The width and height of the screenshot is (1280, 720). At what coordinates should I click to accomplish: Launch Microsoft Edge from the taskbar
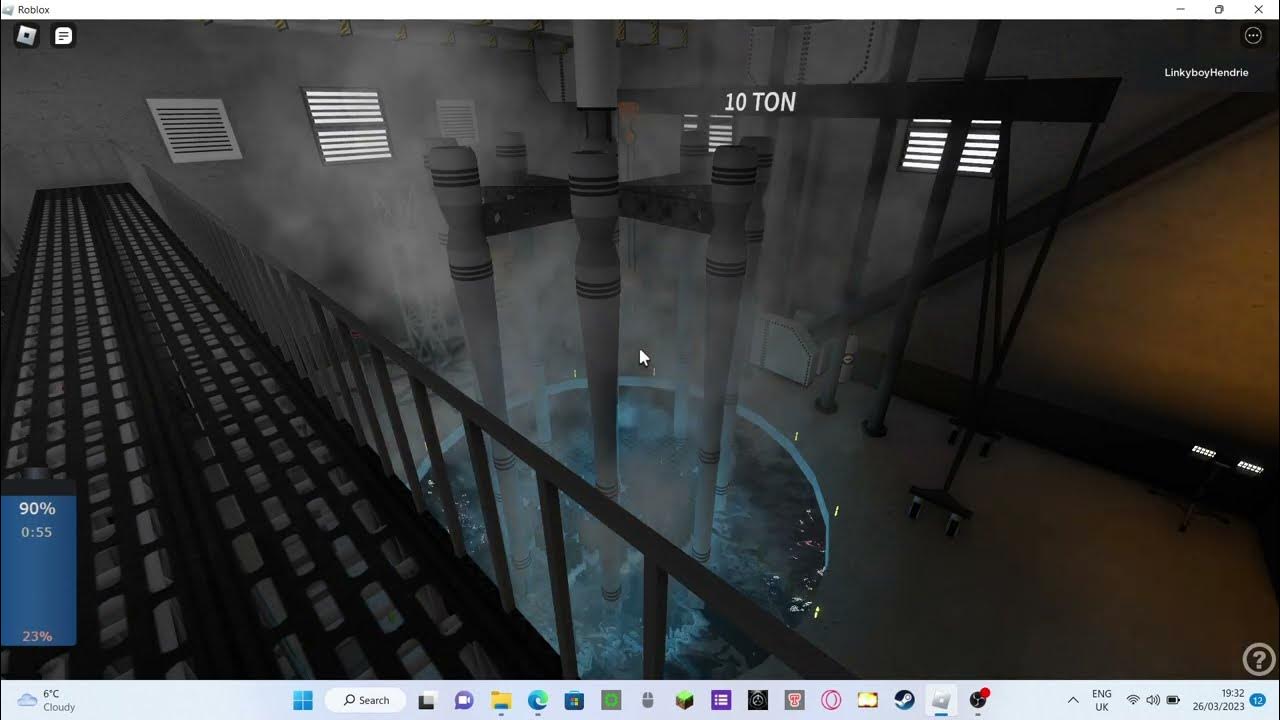tap(538, 700)
